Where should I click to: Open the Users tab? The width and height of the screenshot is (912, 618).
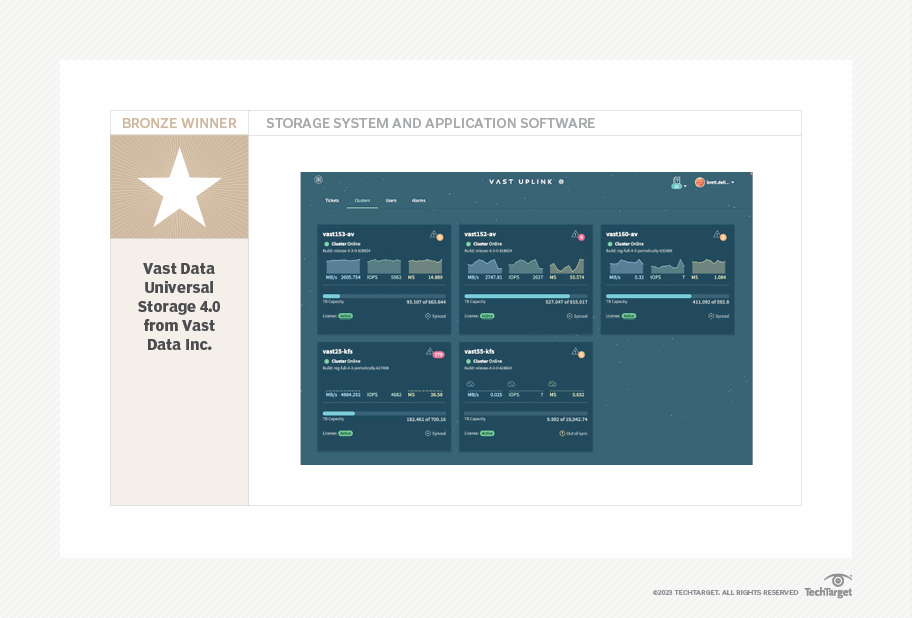pyautogui.click(x=391, y=200)
